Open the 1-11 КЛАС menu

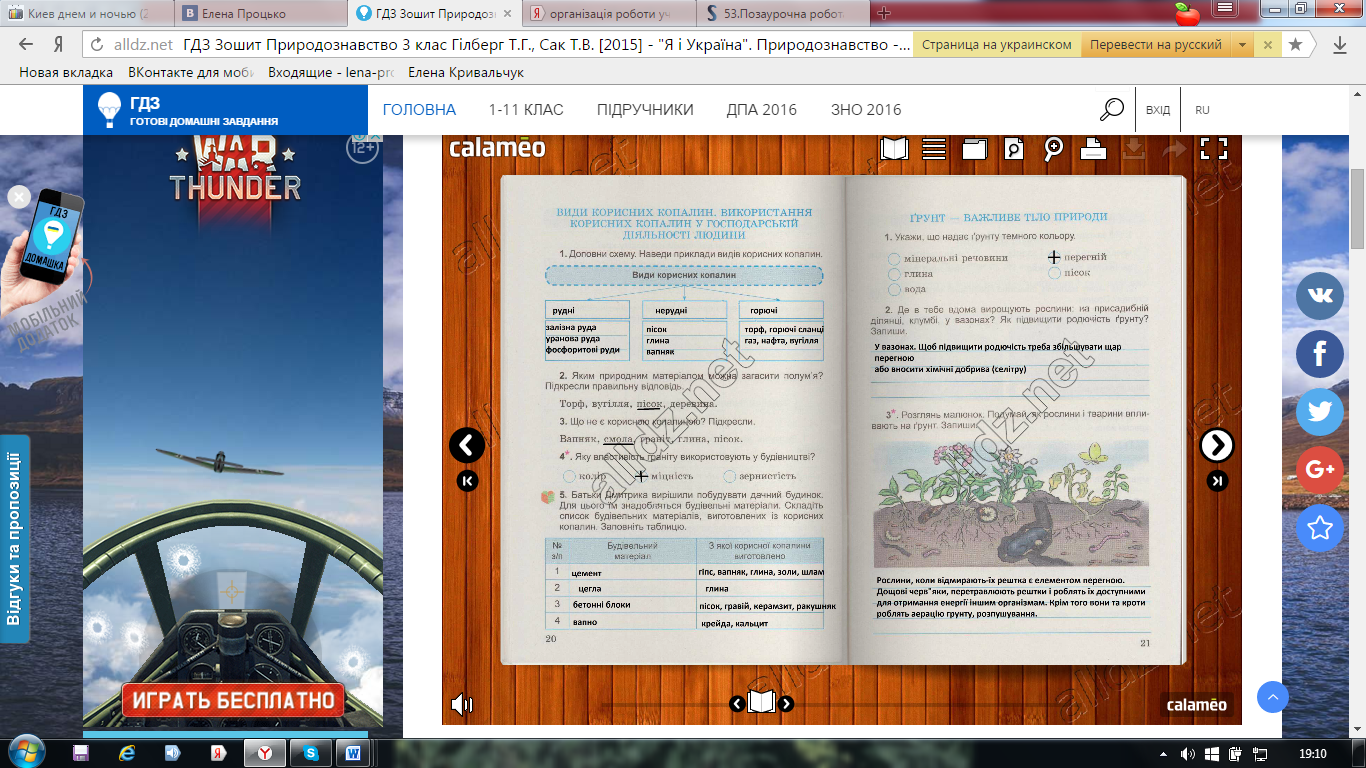(x=526, y=110)
